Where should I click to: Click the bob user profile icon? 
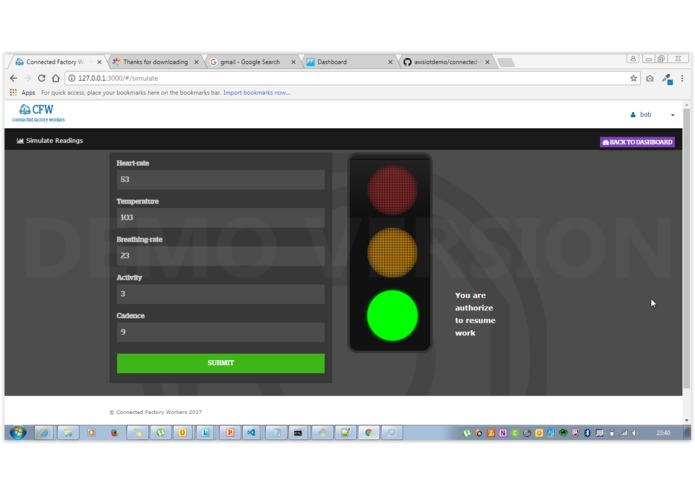633,115
